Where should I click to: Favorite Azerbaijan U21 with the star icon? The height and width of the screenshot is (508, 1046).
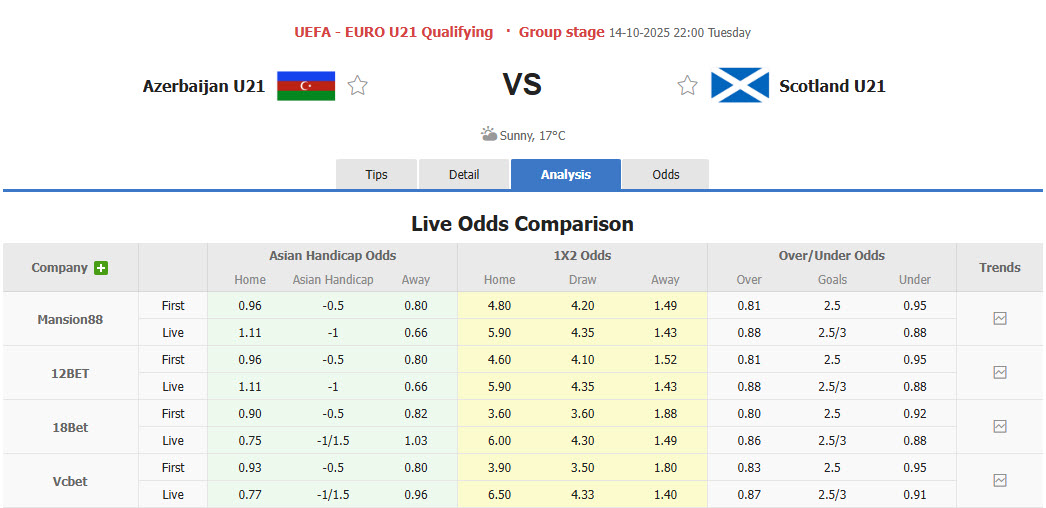[357, 86]
